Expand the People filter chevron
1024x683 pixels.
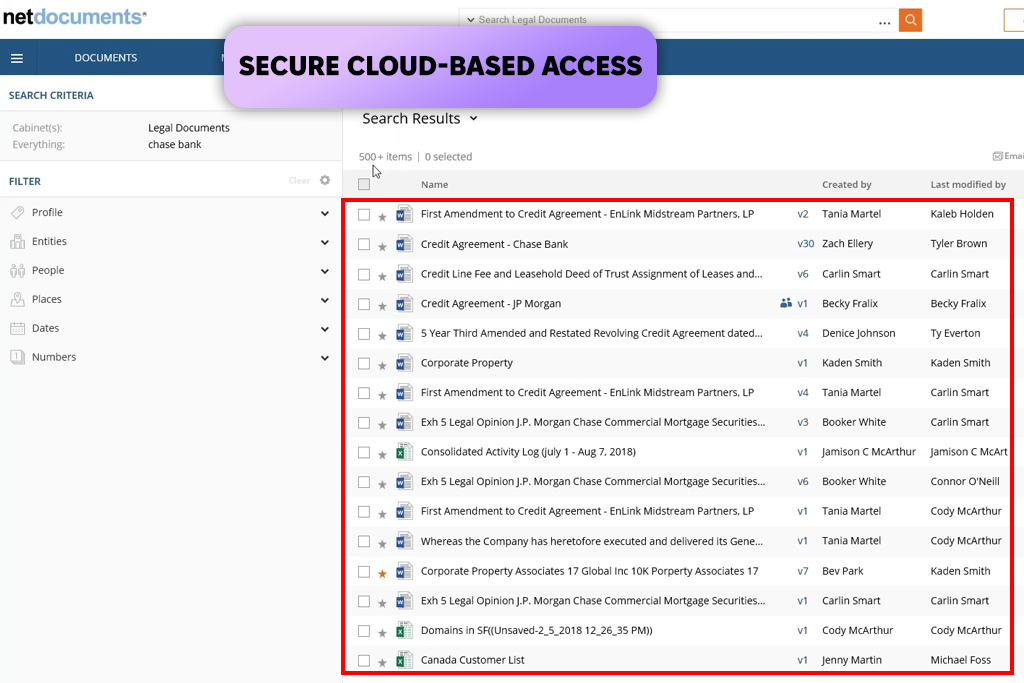click(x=325, y=271)
